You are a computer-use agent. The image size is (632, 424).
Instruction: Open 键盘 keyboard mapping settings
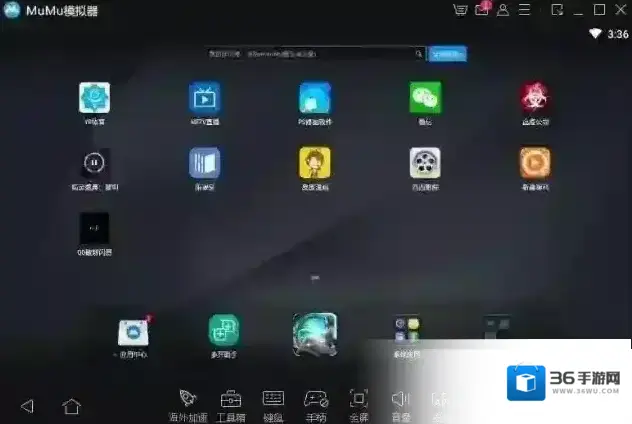click(273, 405)
